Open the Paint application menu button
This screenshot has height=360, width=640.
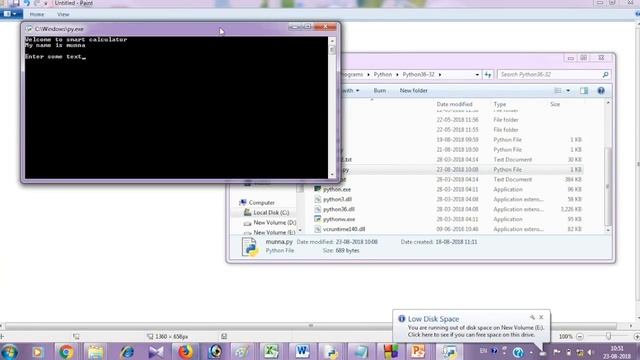pos(10,14)
